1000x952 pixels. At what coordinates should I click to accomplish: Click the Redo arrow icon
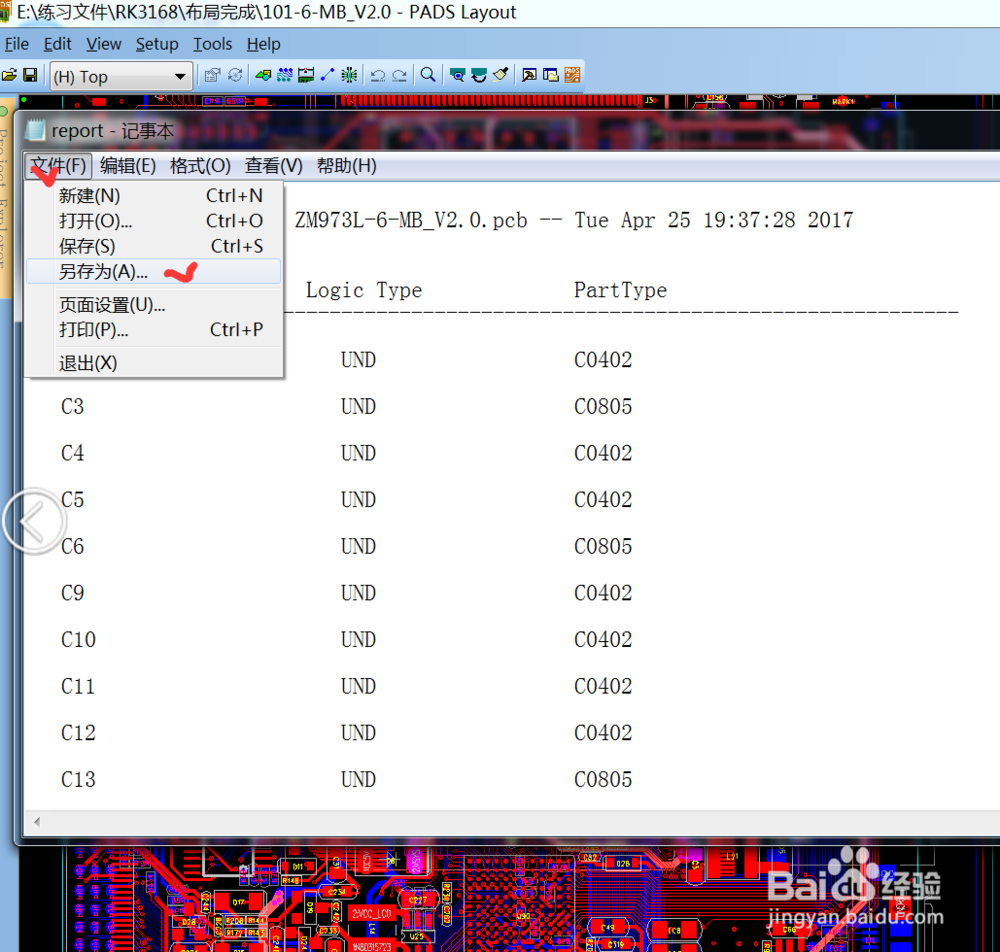pos(399,76)
